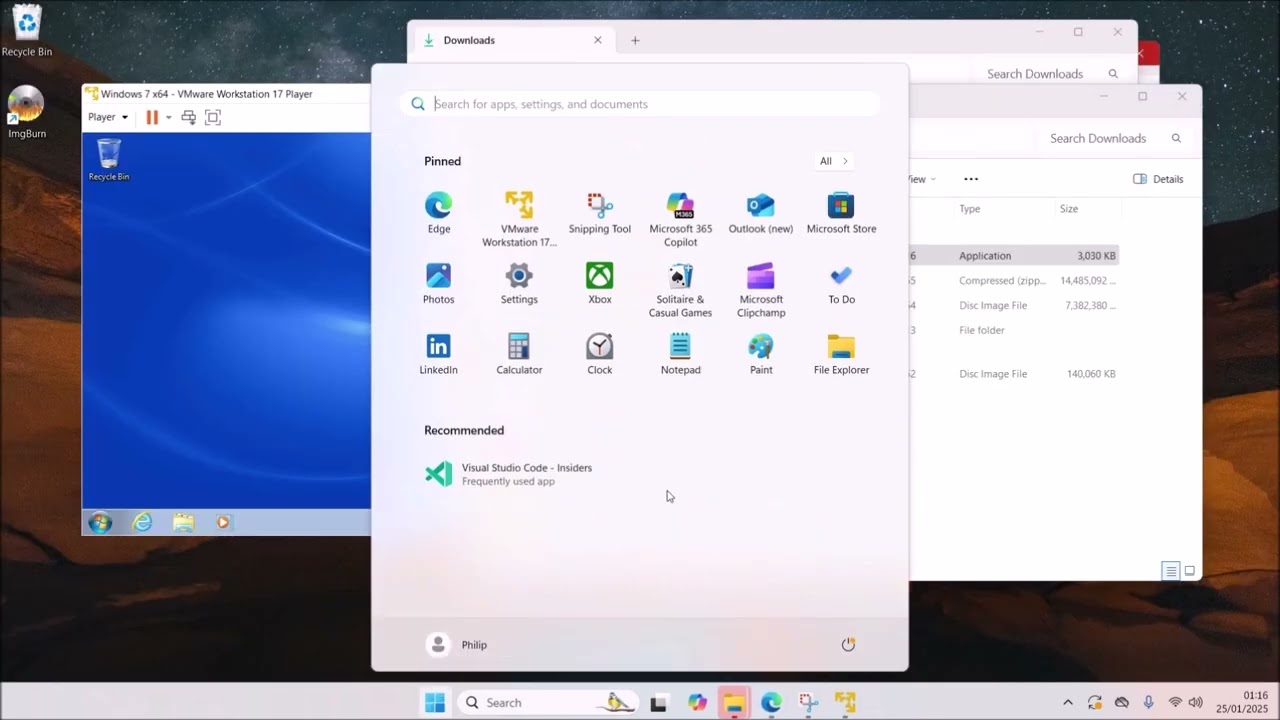Image resolution: width=1280 pixels, height=720 pixels.
Task: Open Copilot from the taskbar
Action: click(x=697, y=703)
